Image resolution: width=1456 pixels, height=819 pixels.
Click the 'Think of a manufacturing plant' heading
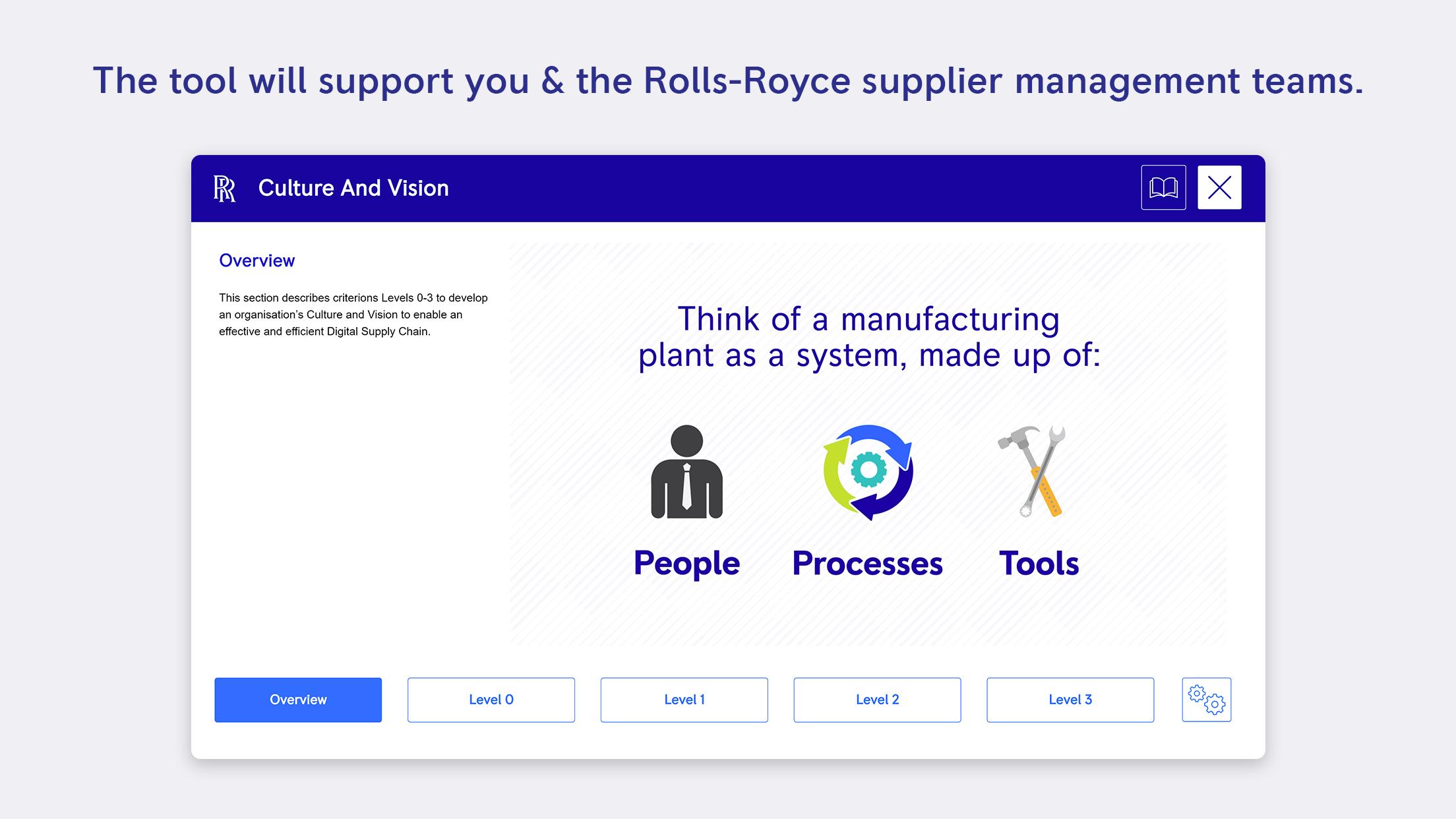pyautogui.click(x=869, y=337)
